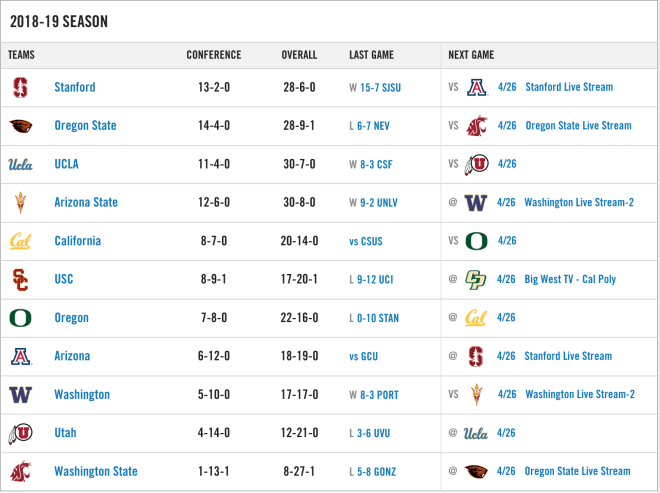
Task: Click Utah logo in UCLA's next game
Action: (476, 164)
